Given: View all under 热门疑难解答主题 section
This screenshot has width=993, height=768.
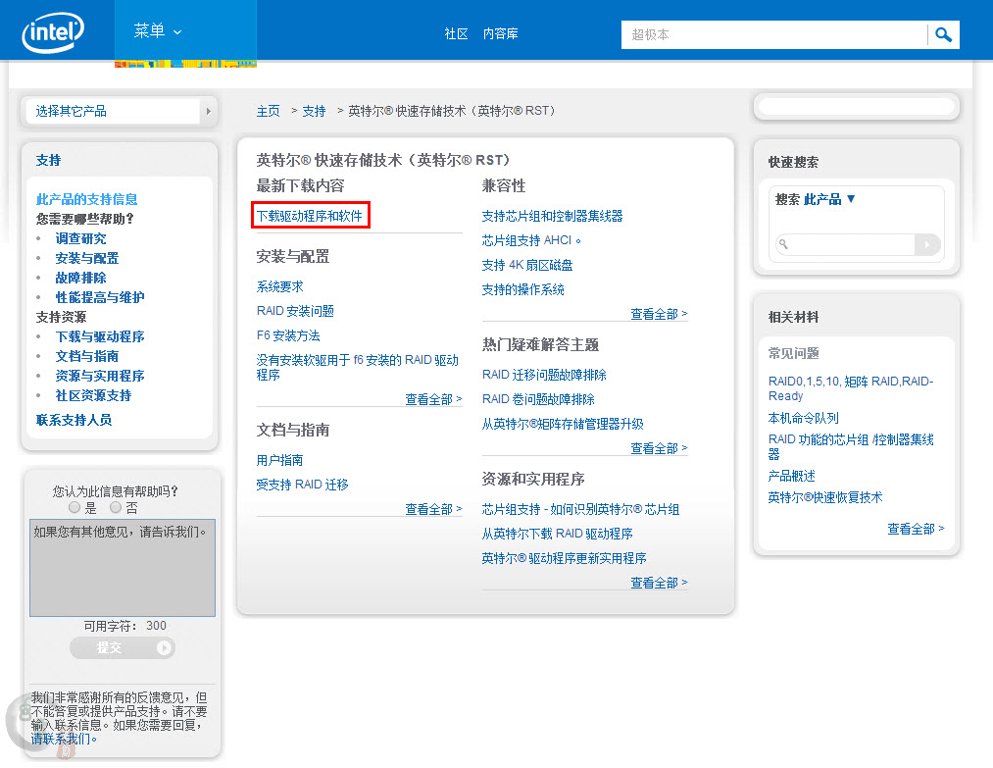Looking at the screenshot, I should click(x=658, y=449).
